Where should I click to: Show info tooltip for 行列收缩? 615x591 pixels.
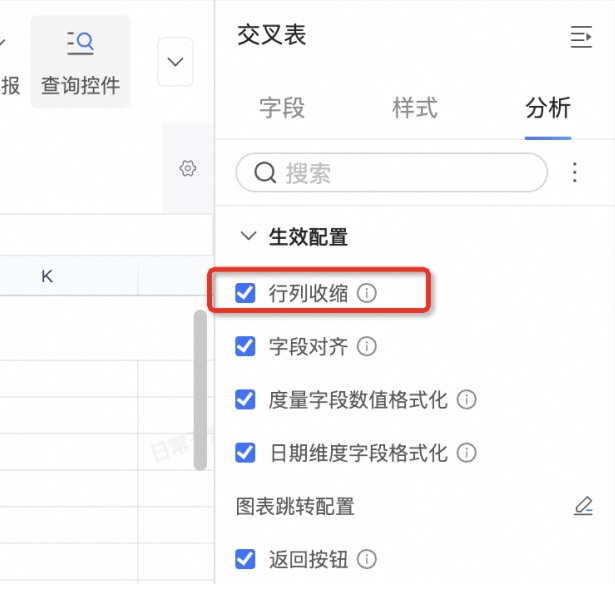coord(367,293)
